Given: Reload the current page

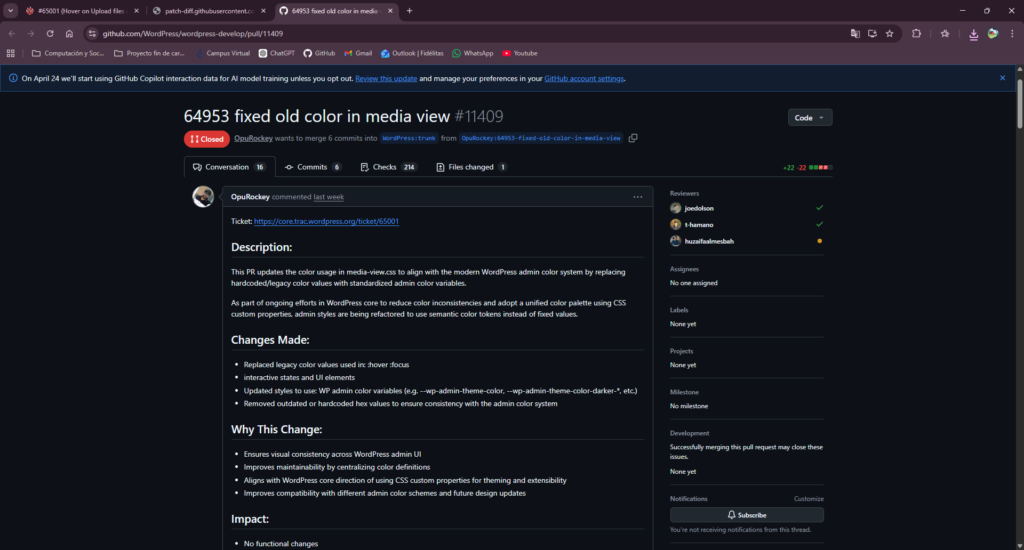Looking at the screenshot, I should 50,33.
